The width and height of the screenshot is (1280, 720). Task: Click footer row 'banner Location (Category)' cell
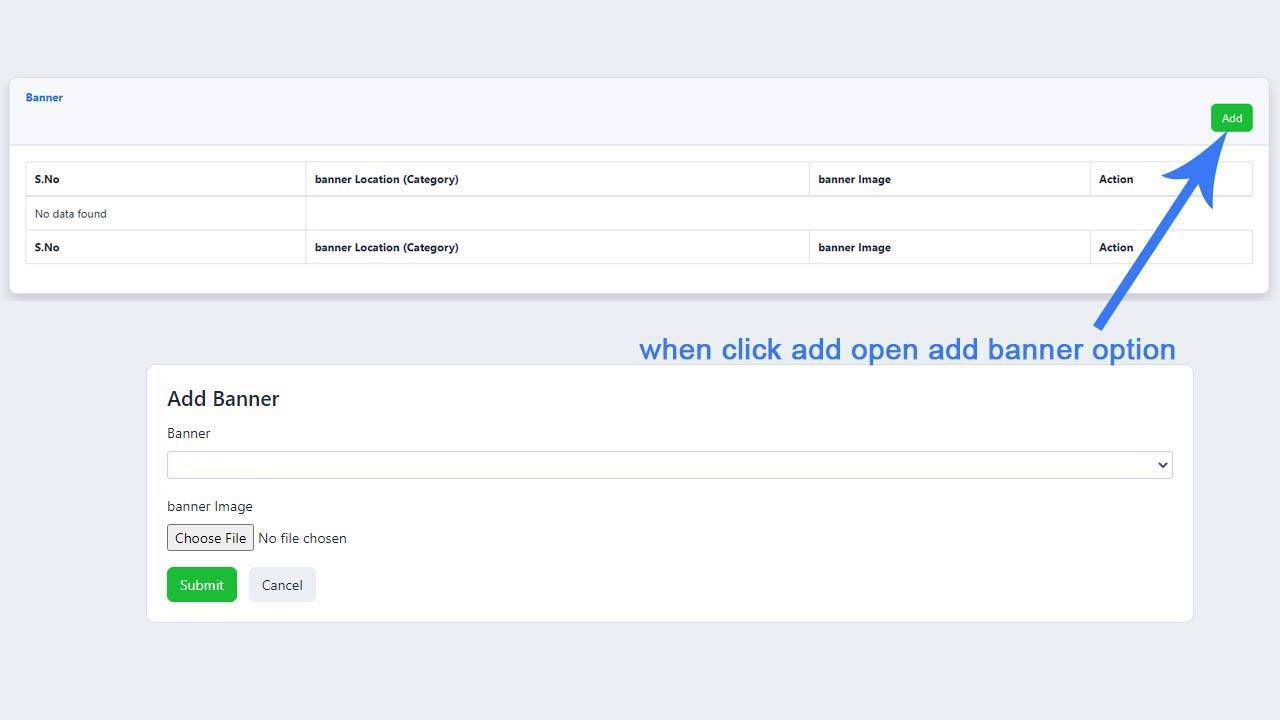tap(386, 248)
